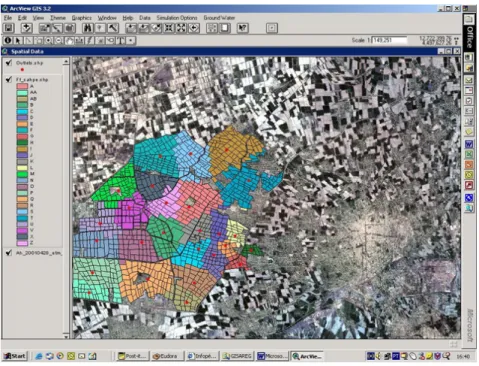Open the Help menu
The height and width of the screenshot is (366, 479).
coord(128,18)
